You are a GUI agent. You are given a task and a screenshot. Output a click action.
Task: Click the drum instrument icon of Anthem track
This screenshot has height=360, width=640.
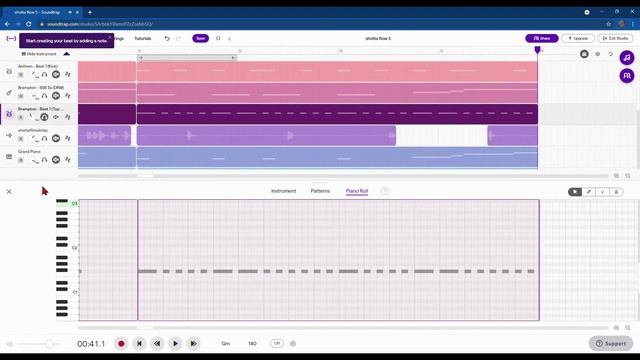(9, 71)
